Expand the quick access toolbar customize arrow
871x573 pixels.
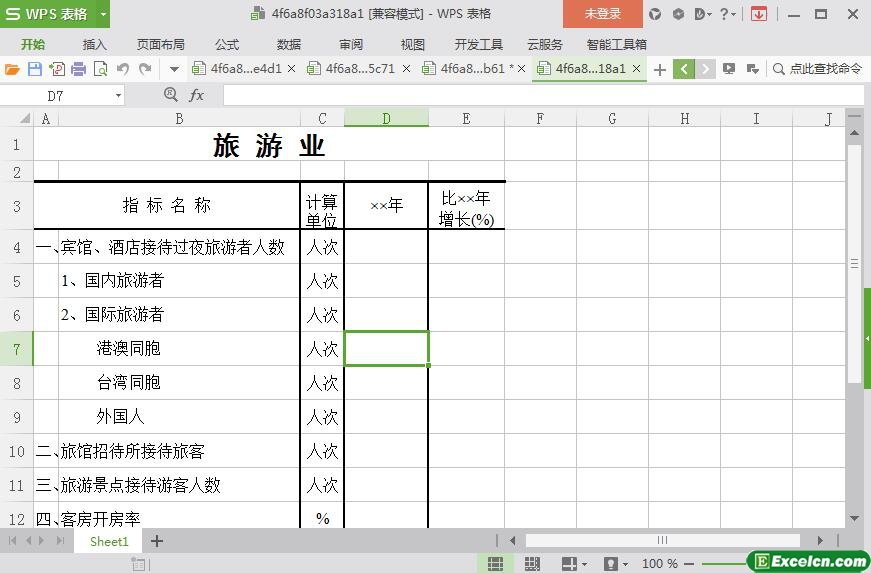tap(174, 69)
